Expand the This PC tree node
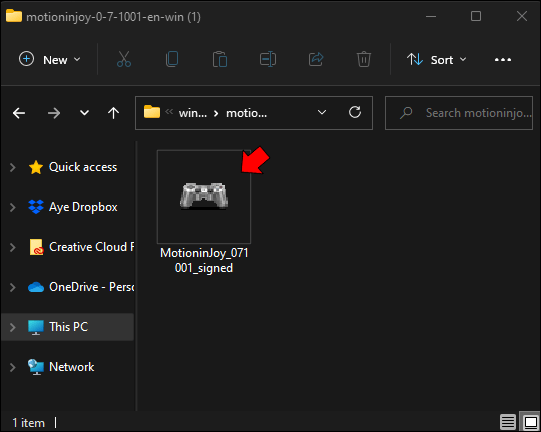 click(13, 327)
